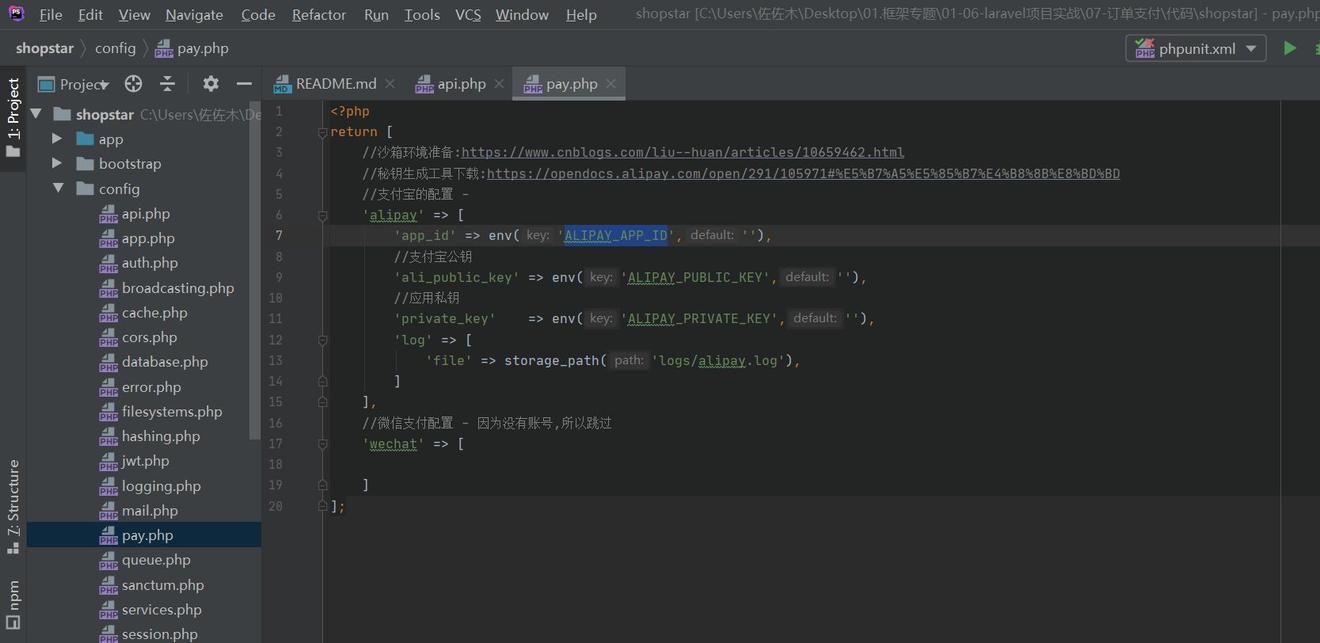Click the opendocs.alipay.com URL in comment
1320x643 pixels.
pyautogui.click(x=802, y=173)
